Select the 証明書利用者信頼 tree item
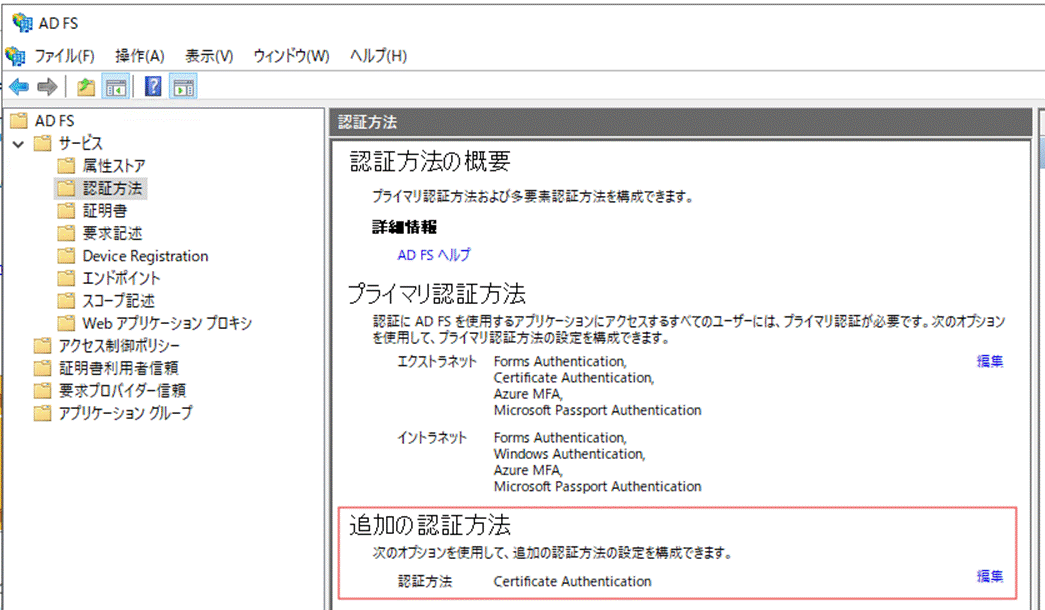Viewport: 1045px width, 610px height. pyautogui.click(x=119, y=368)
